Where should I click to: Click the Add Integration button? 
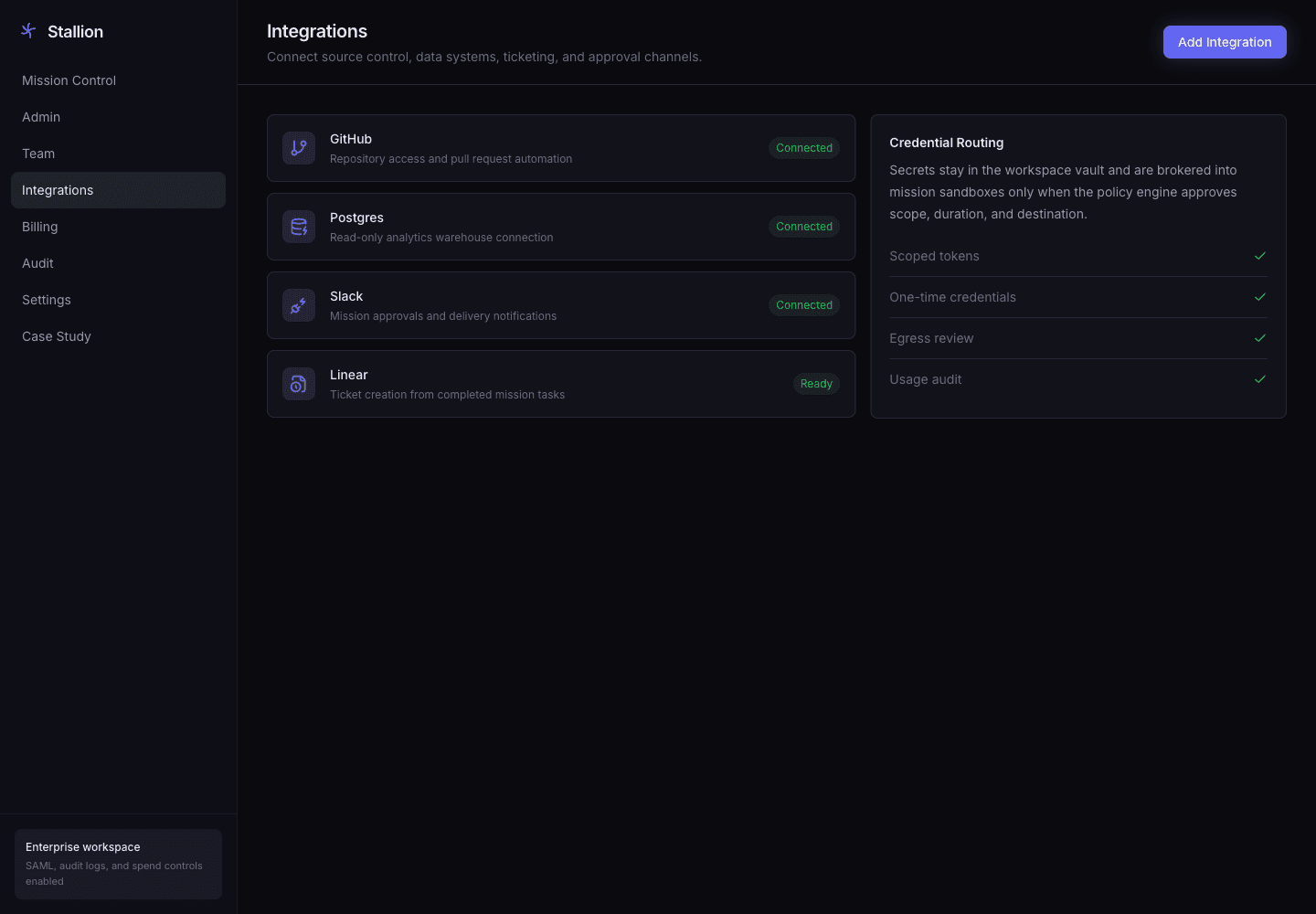point(1225,42)
